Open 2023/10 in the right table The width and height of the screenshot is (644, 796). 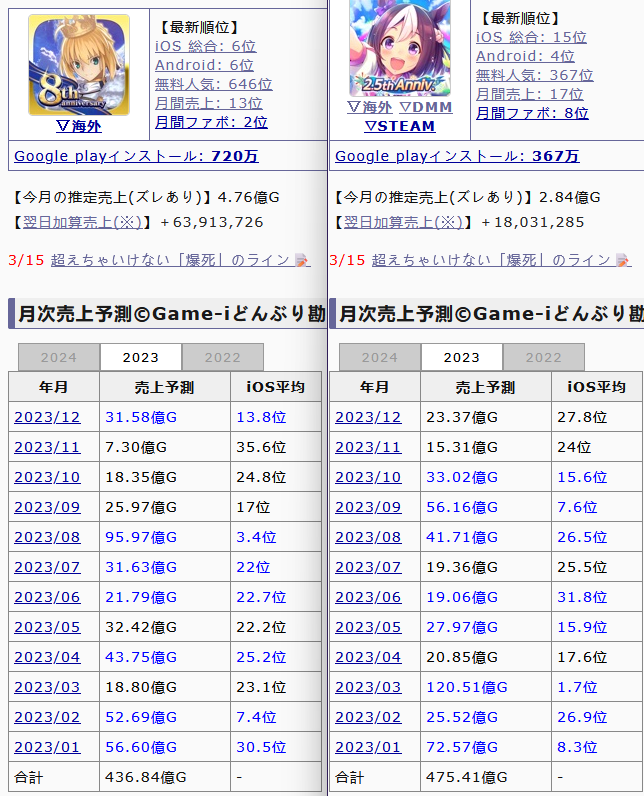368,477
